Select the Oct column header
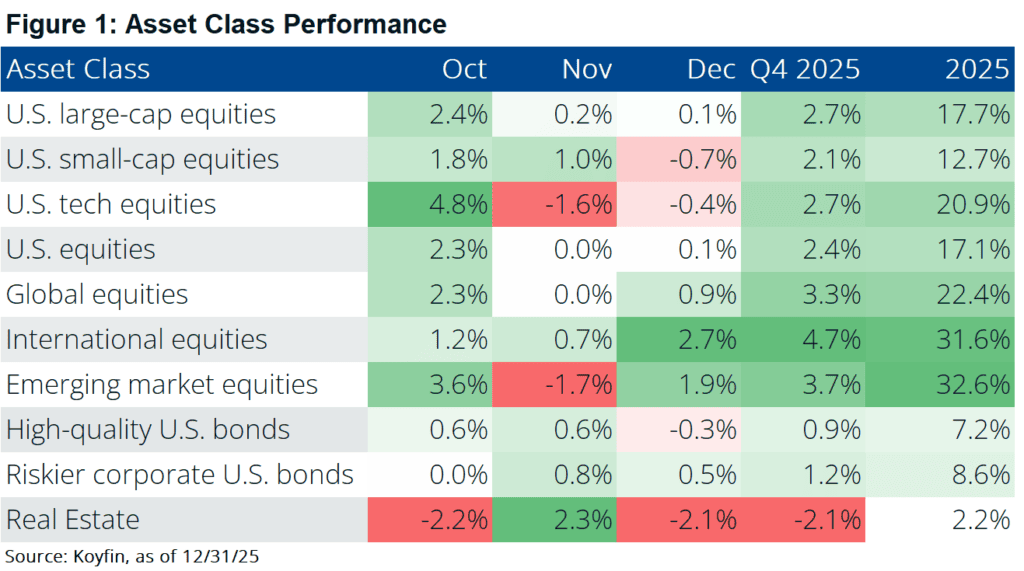Viewport: 1024px width, 571px height. point(464,69)
